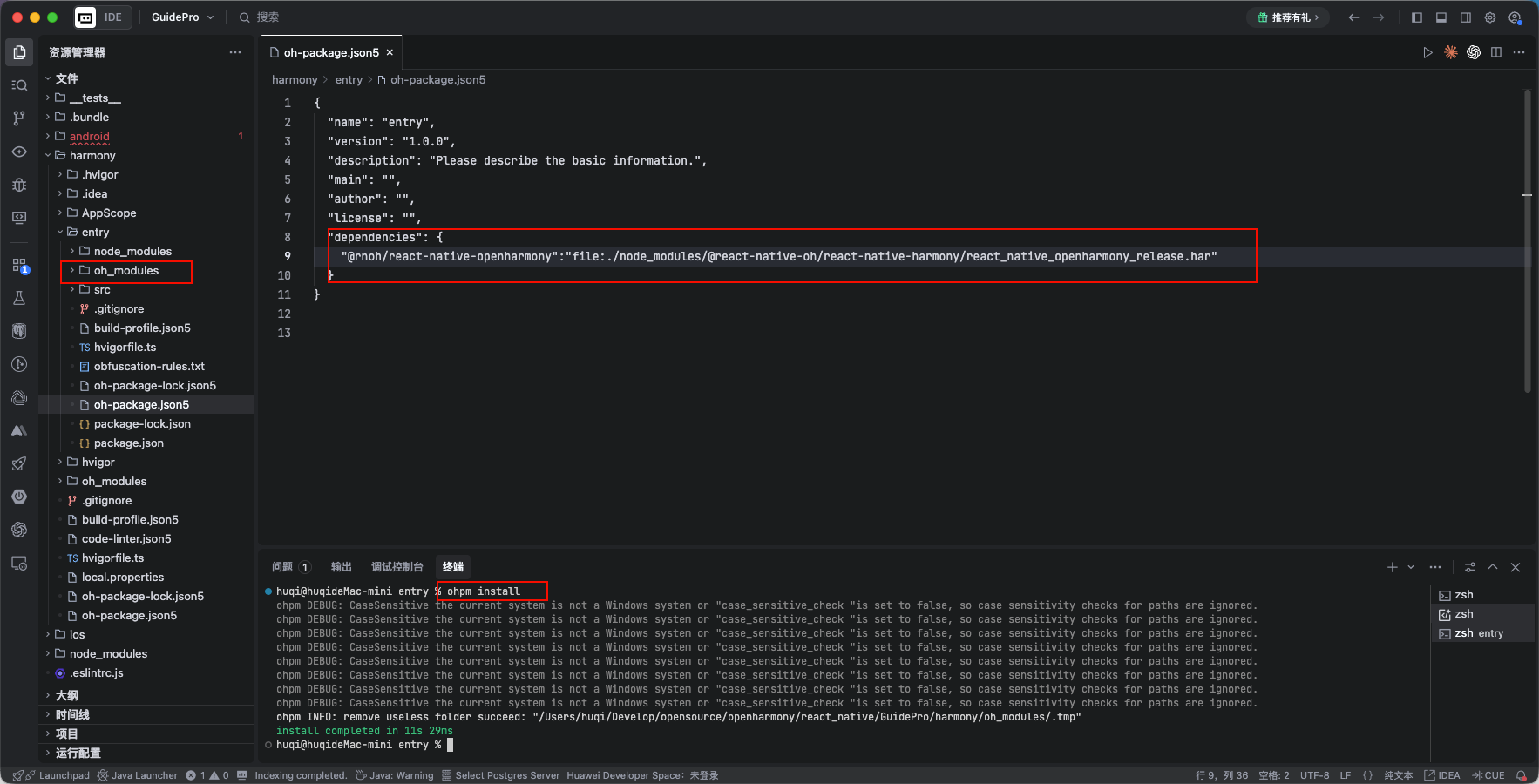Select the 终端 terminal tab

(453, 567)
